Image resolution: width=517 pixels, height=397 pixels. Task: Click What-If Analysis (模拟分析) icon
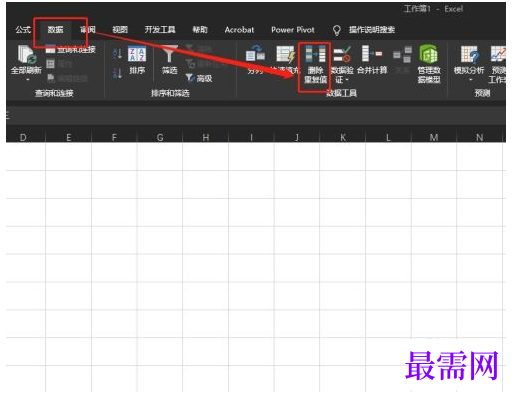pos(469,54)
